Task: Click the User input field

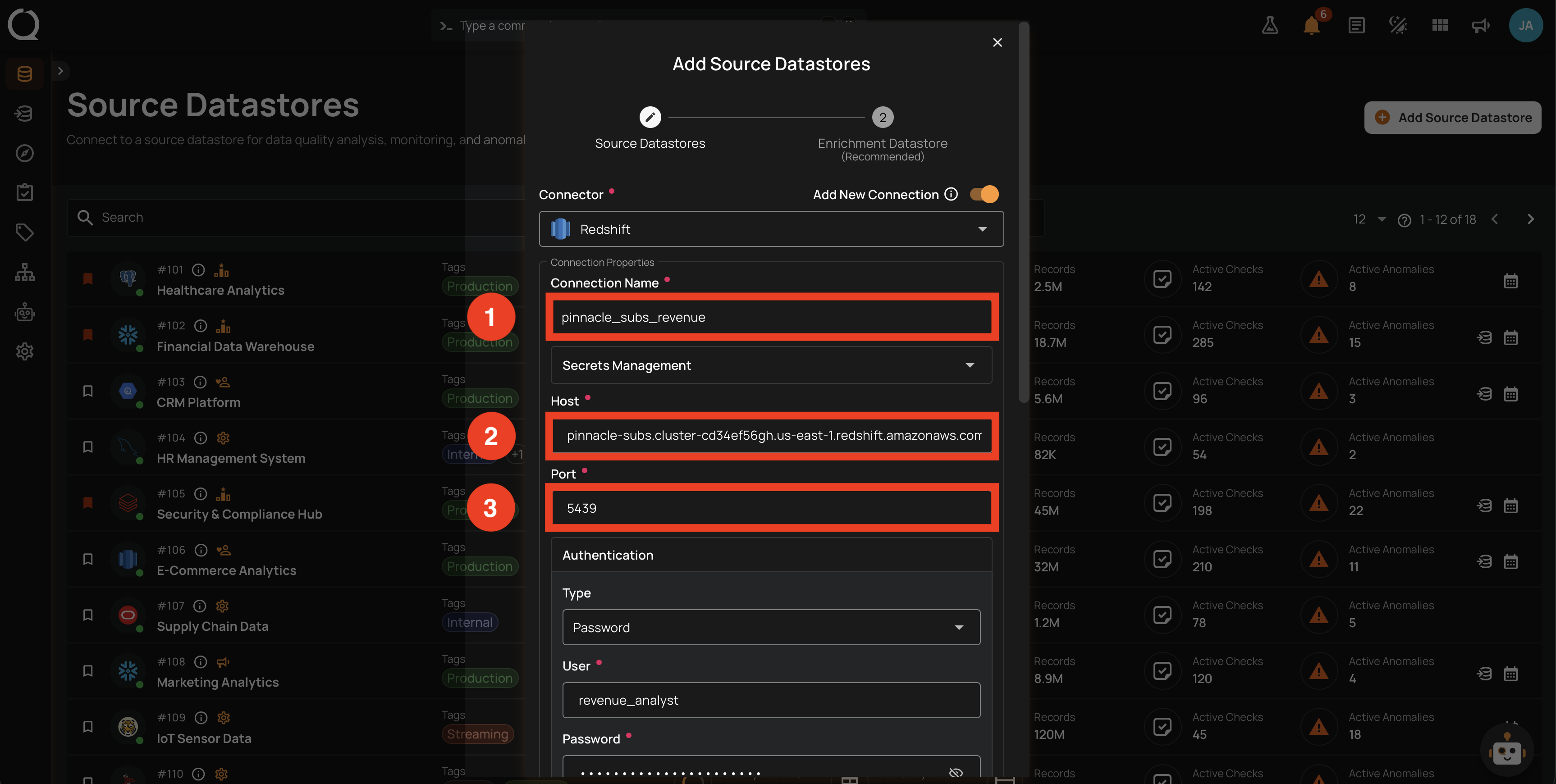Action: pos(771,701)
